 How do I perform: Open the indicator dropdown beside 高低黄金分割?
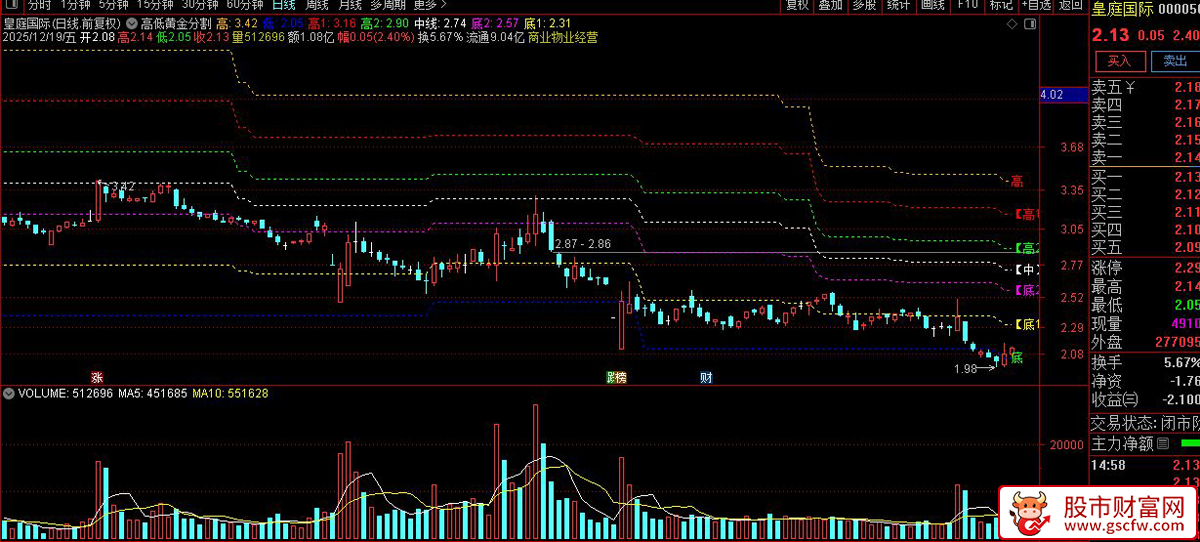click(133, 22)
